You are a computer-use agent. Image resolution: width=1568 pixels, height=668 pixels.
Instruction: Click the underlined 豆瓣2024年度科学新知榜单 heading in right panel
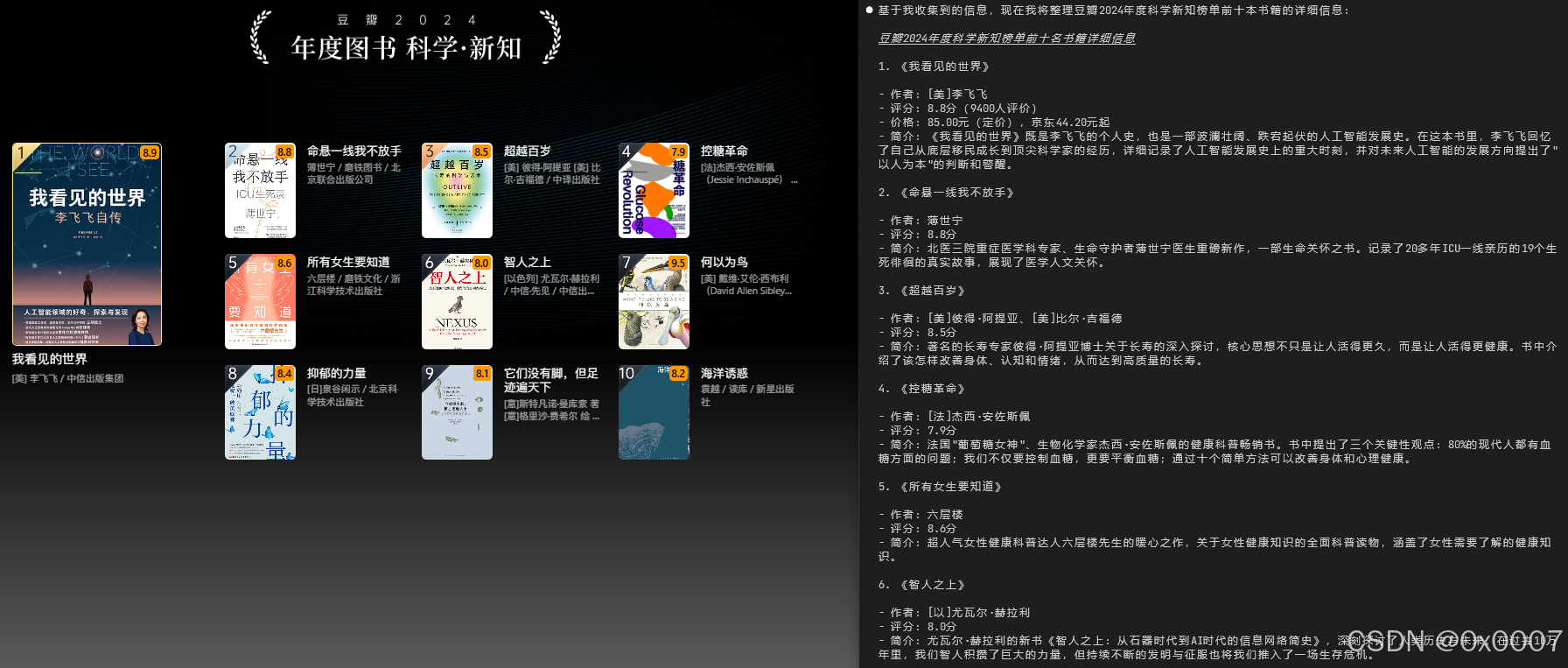coord(1006,39)
